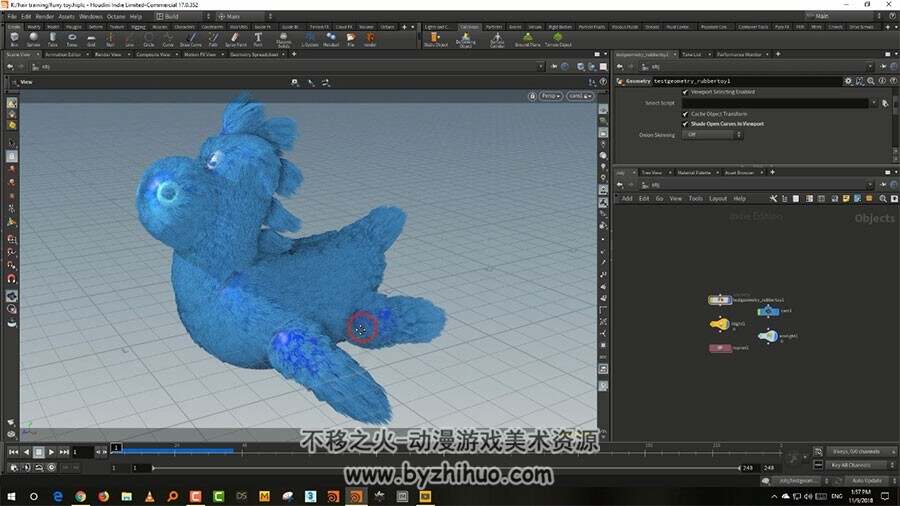The width and height of the screenshot is (900, 506).
Task: Open the network editor Add menu
Action: pos(627,198)
